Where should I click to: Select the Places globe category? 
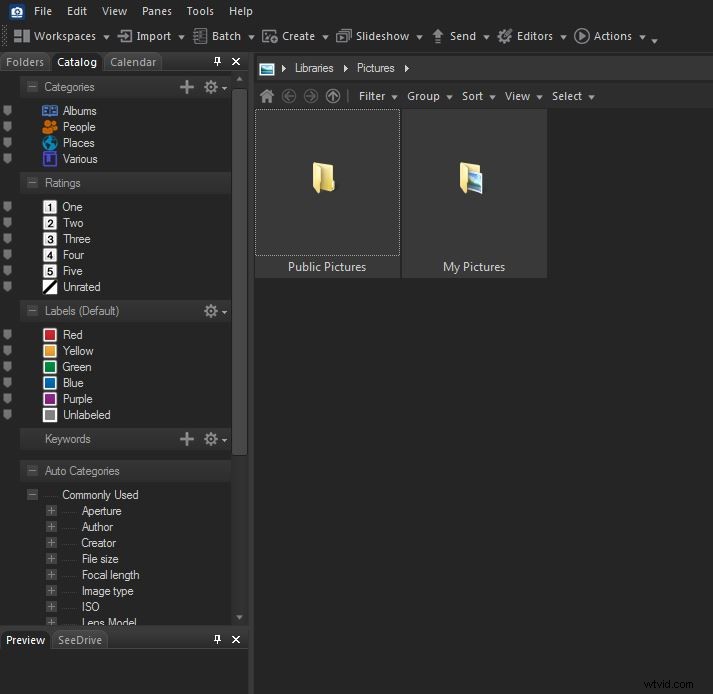point(50,143)
